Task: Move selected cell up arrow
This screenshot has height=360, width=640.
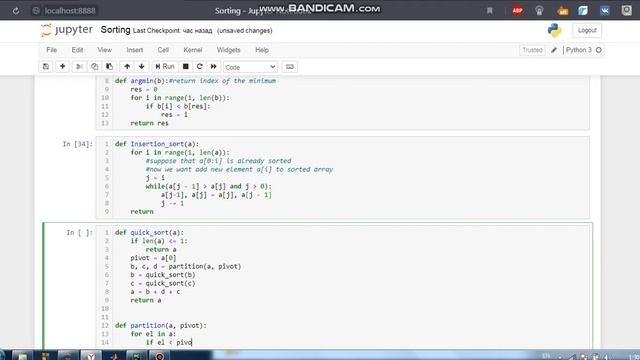Action: (127, 67)
